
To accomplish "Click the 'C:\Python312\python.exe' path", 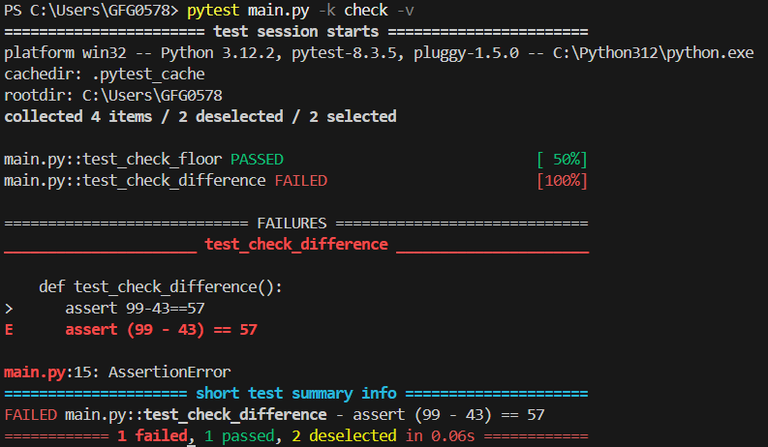I will pyautogui.click(x=653, y=53).
